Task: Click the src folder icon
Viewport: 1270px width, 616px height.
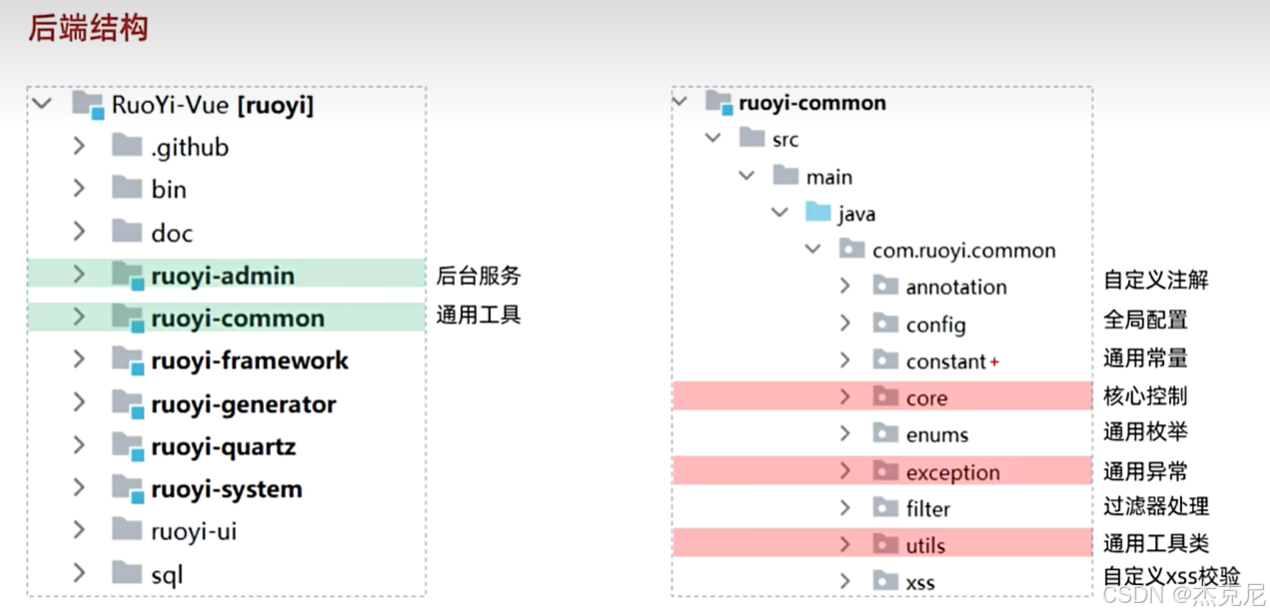Action: coord(752,138)
